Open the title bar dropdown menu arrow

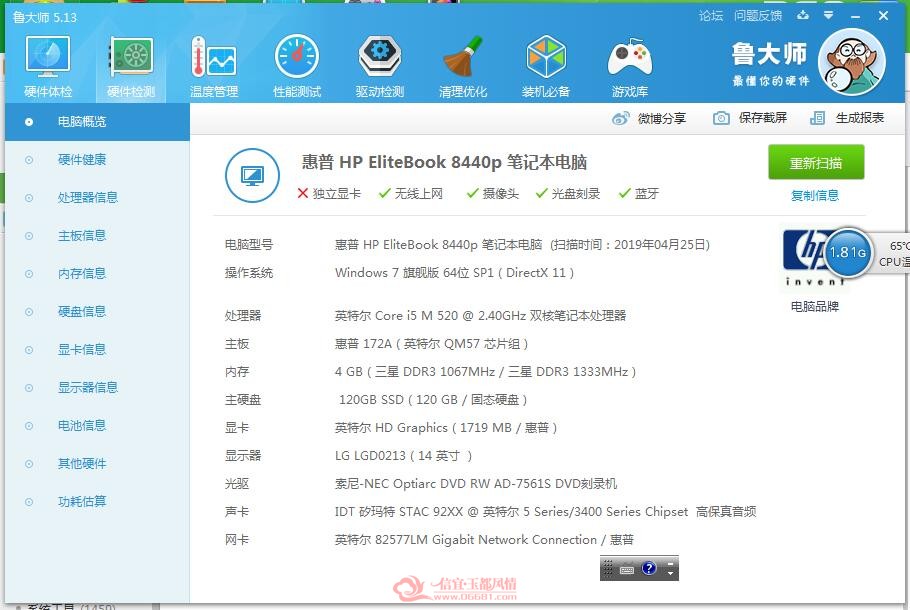pyautogui.click(x=829, y=15)
